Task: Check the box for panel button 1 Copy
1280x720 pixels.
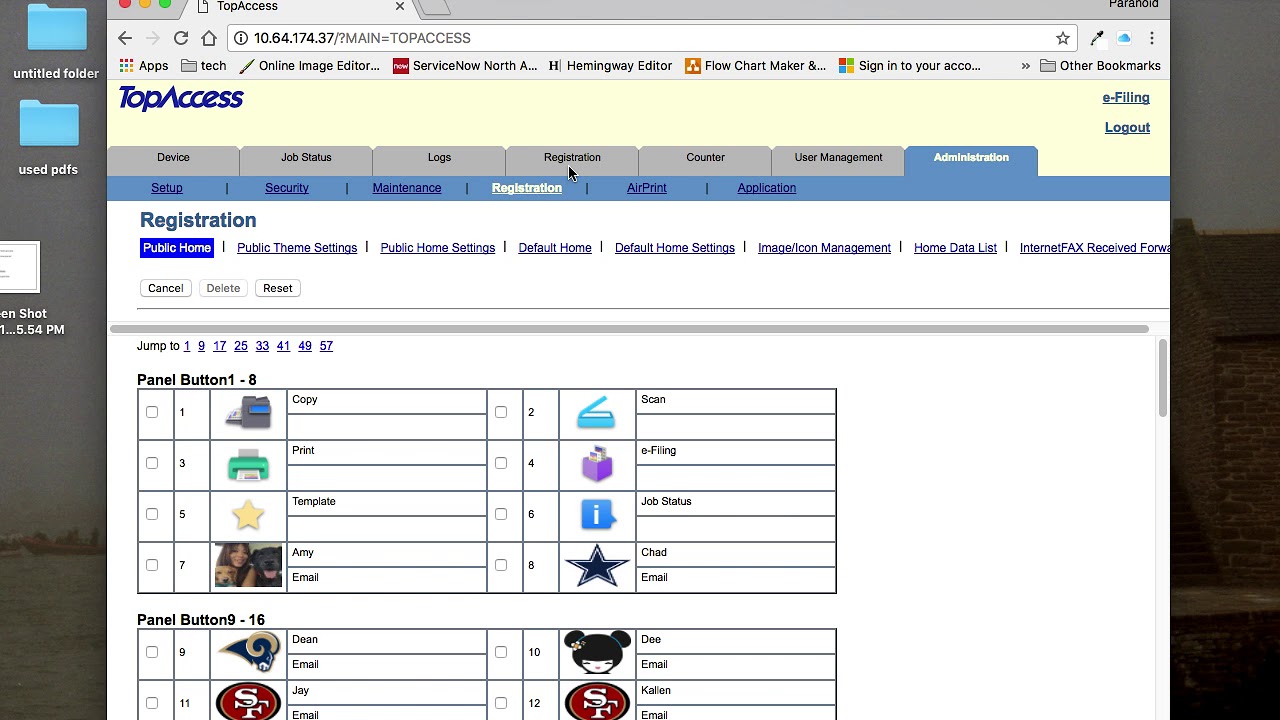Action: [x=152, y=412]
